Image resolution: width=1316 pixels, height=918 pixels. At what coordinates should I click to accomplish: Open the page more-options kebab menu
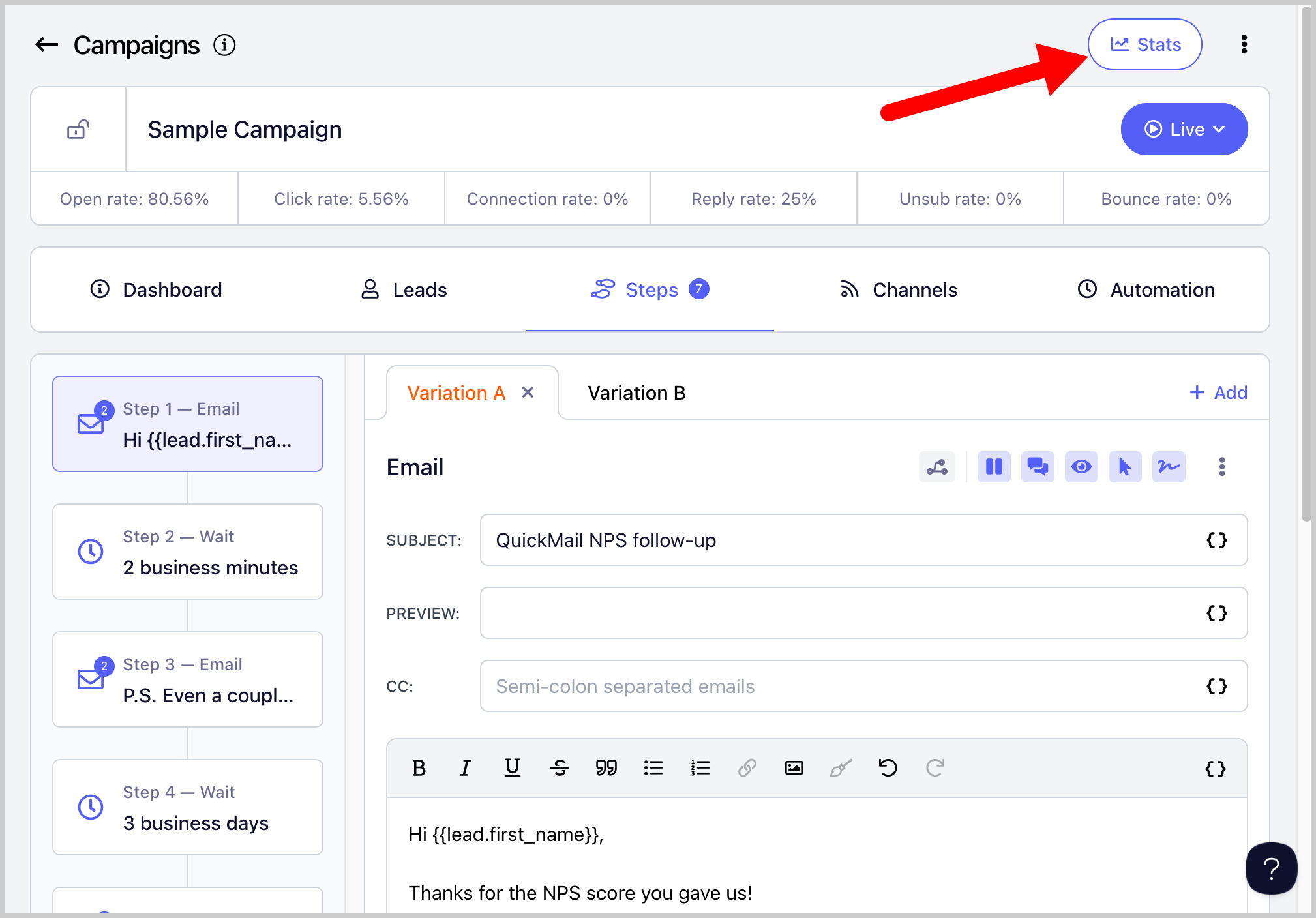(x=1244, y=44)
